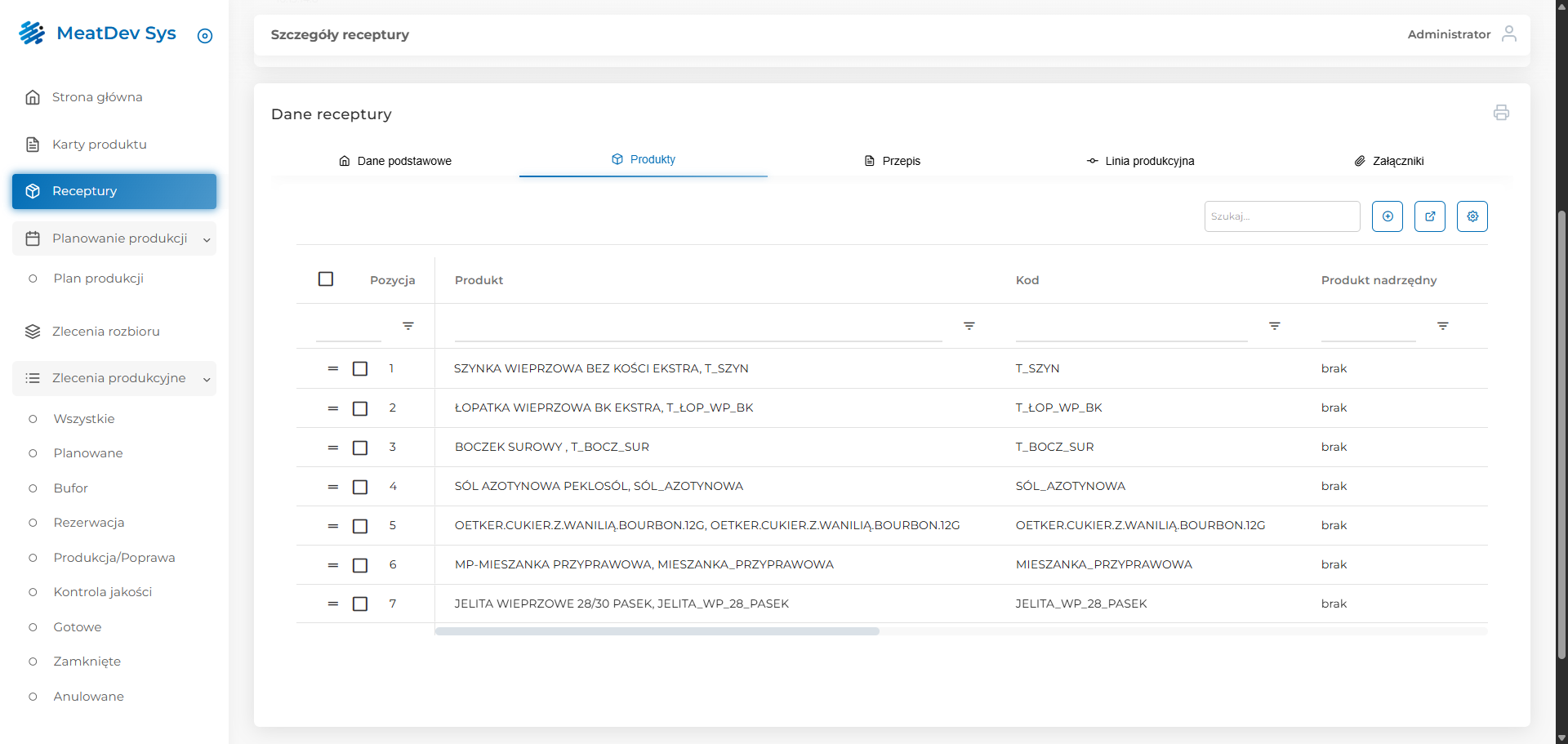Screen dimensions: 1568x744
Task: Toggle the select-all checkbox in table header
Action: point(326,279)
